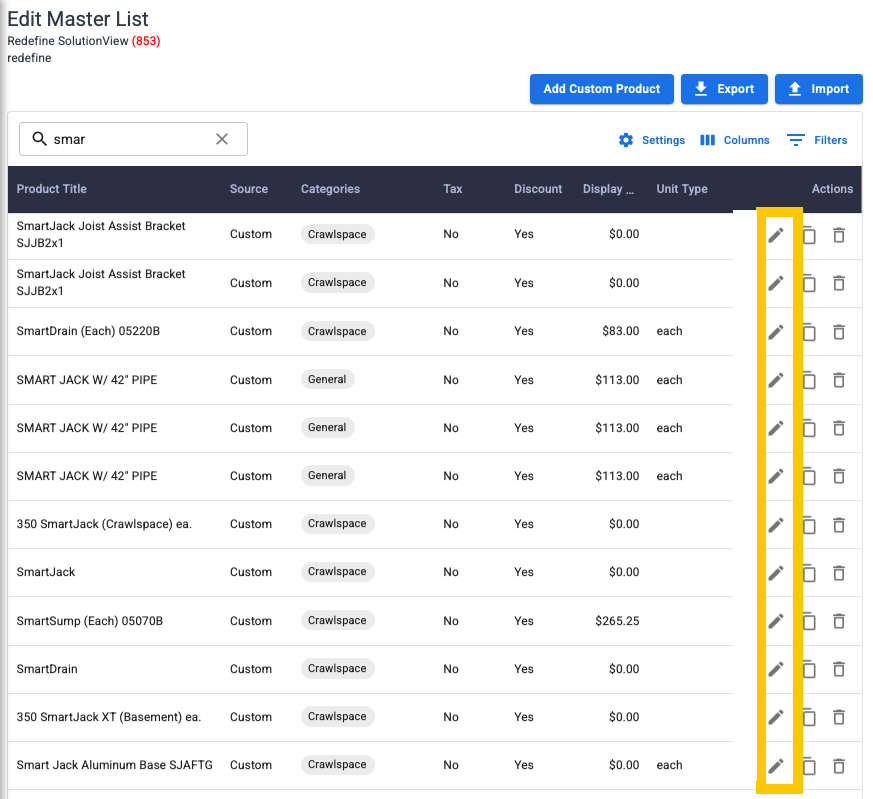Open the Filters panel
The image size is (873, 799).
click(x=817, y=140)
